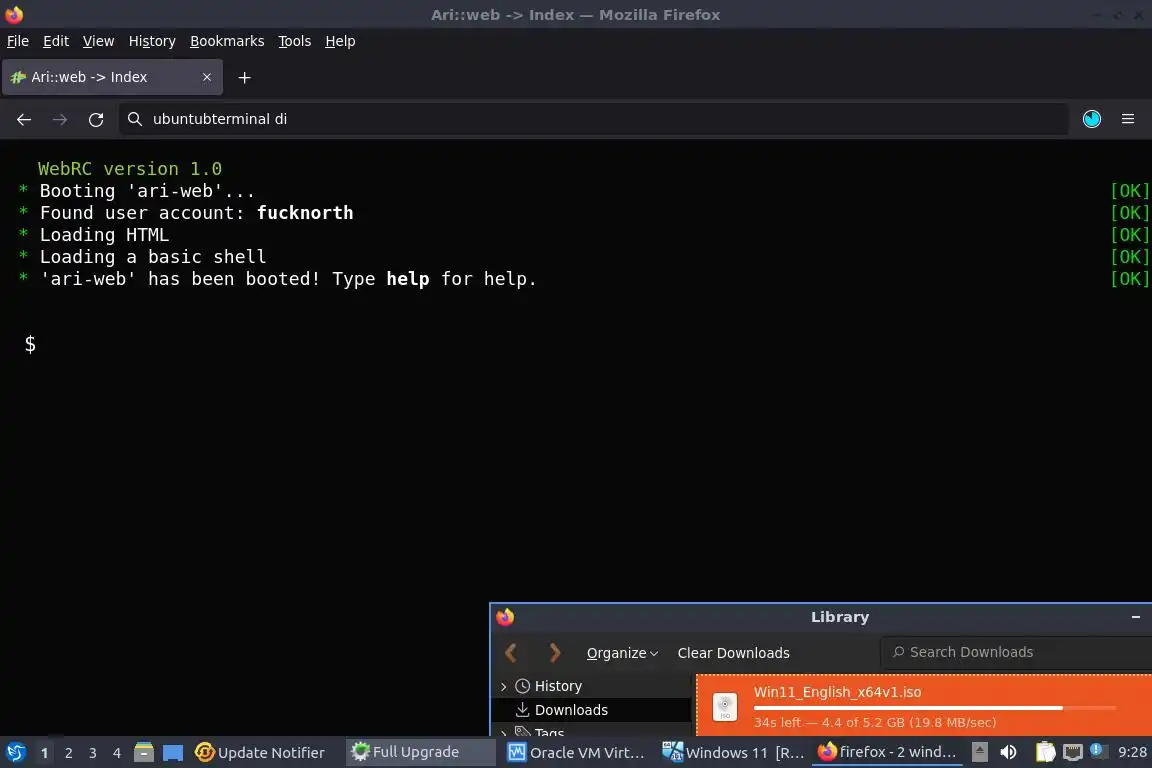Click the Clear Downloads button
1152x768 pixels.
[733, 653]
